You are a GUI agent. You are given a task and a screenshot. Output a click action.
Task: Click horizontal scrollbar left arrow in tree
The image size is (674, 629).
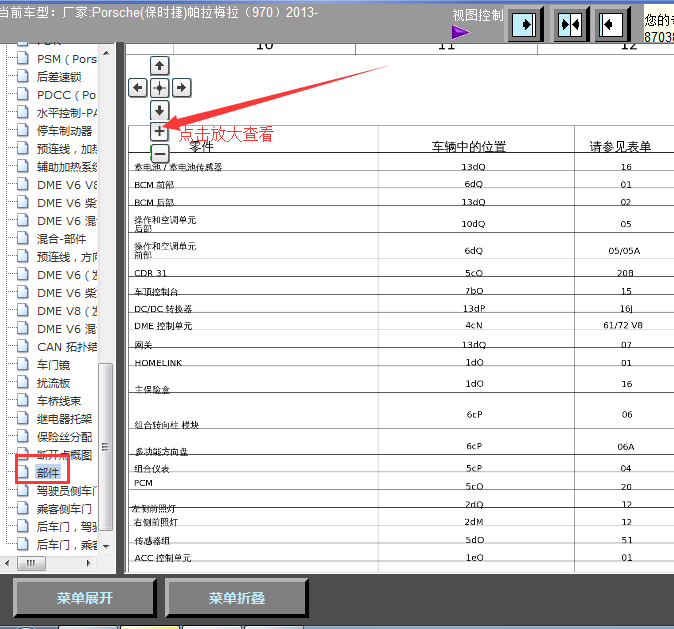click(7, 563)
